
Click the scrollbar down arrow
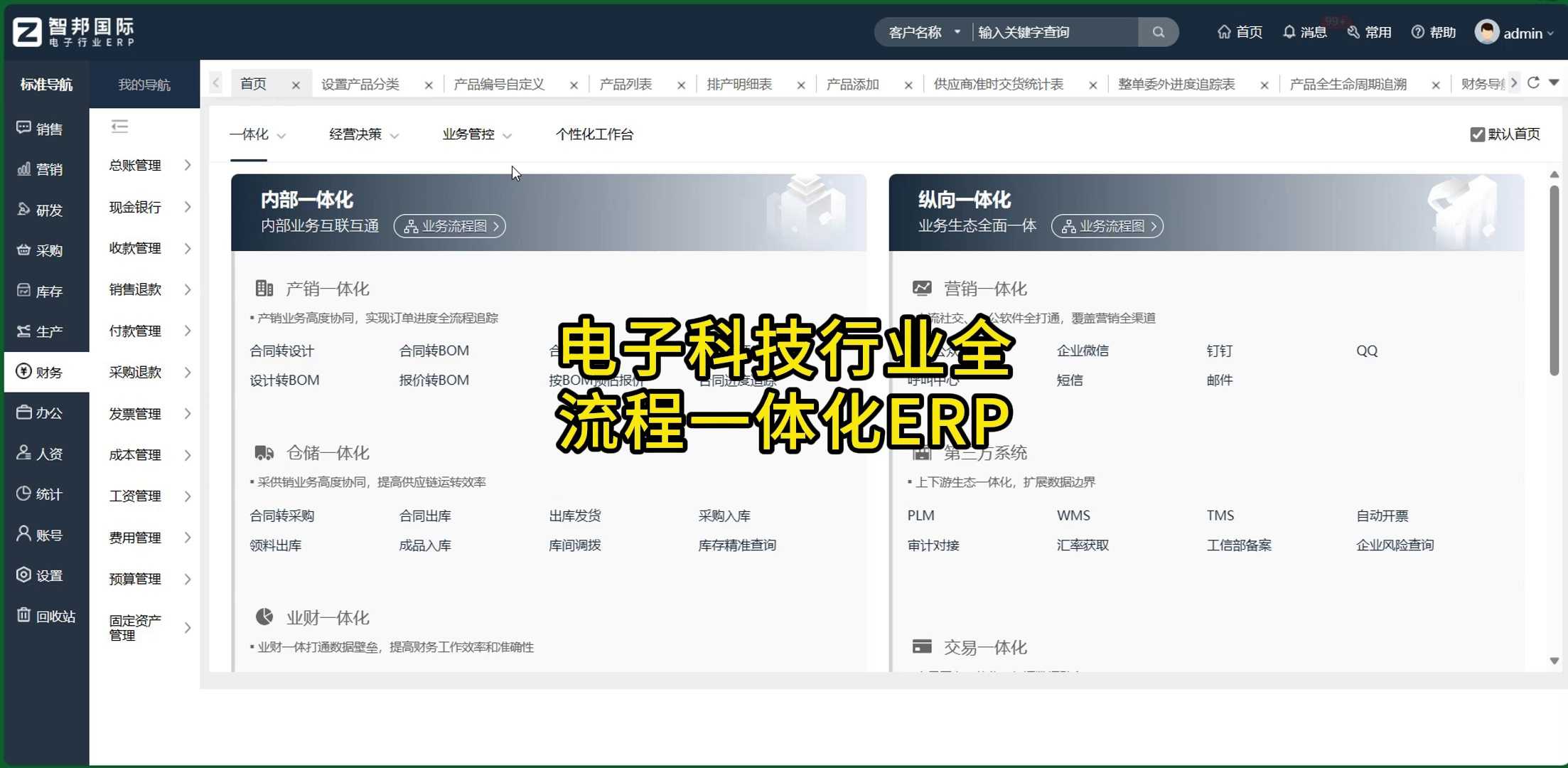(x=1554, y=661)
